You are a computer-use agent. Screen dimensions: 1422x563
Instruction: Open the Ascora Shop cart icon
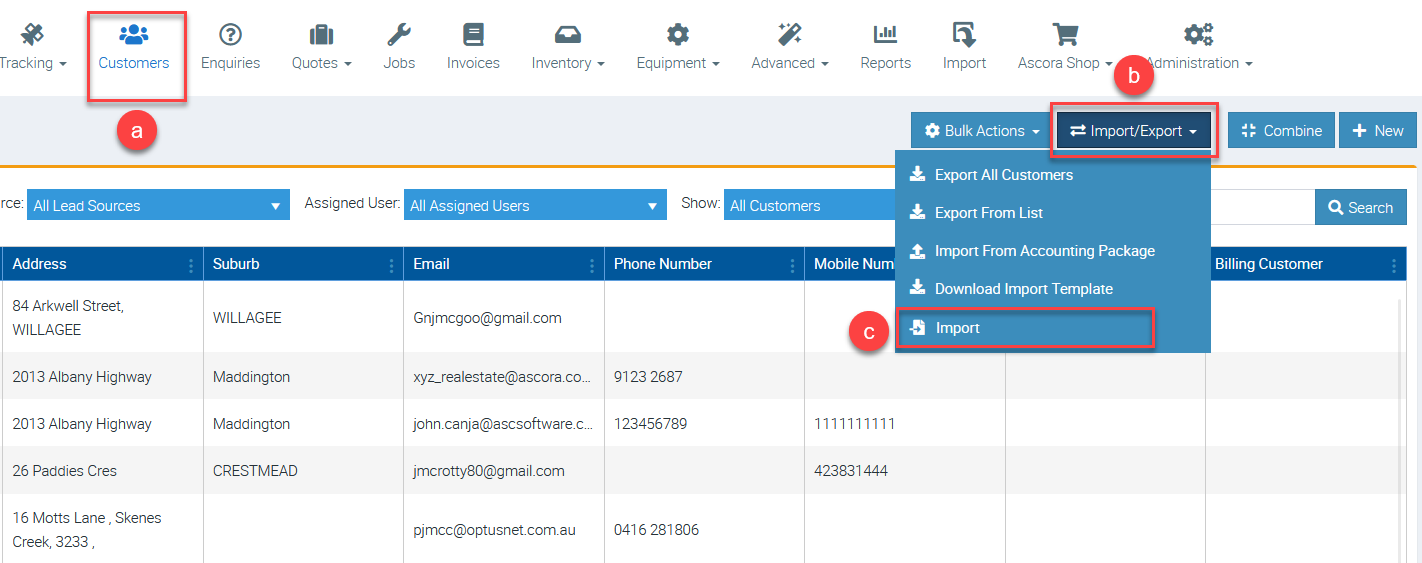click(x=1065, y=36)
